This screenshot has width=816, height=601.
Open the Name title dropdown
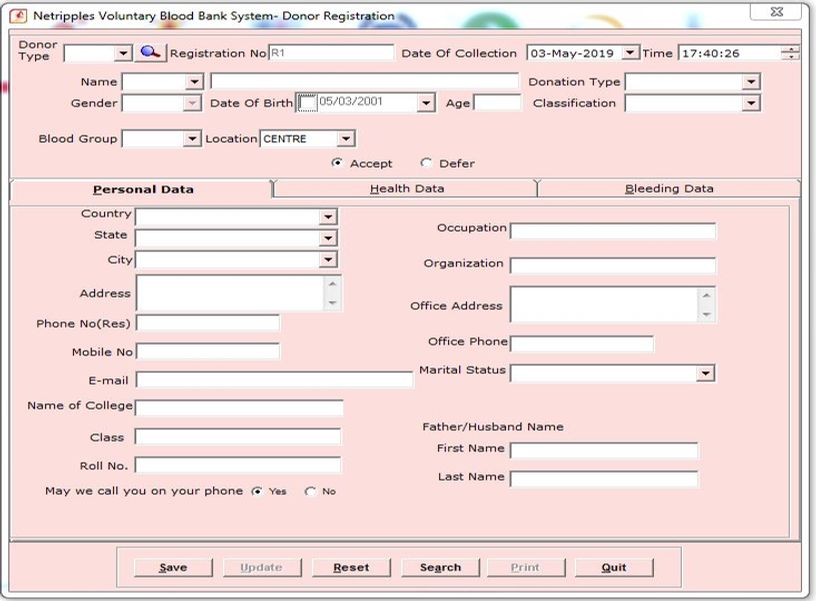pos(194,82)
